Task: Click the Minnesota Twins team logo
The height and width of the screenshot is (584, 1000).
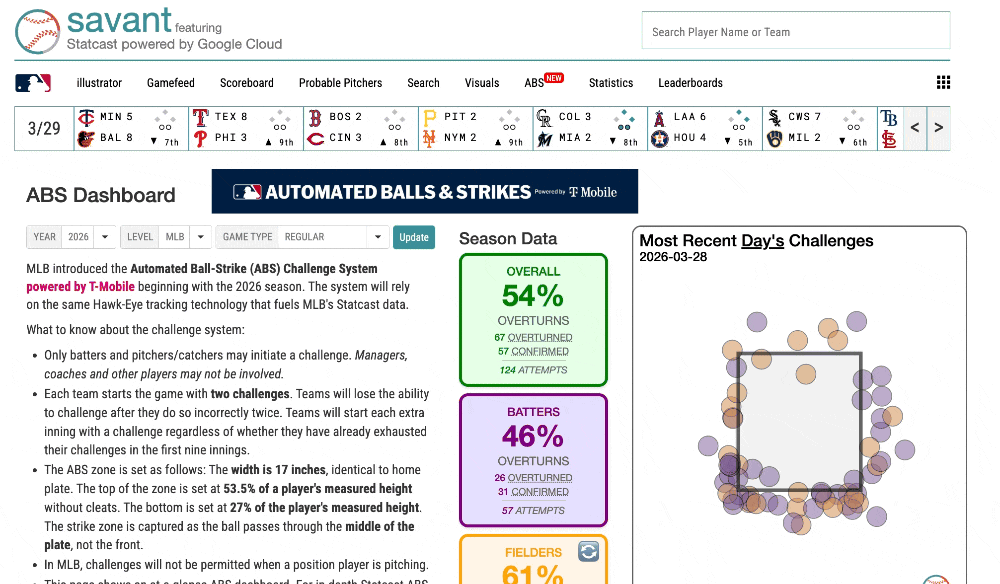Action: click(86, 117)
